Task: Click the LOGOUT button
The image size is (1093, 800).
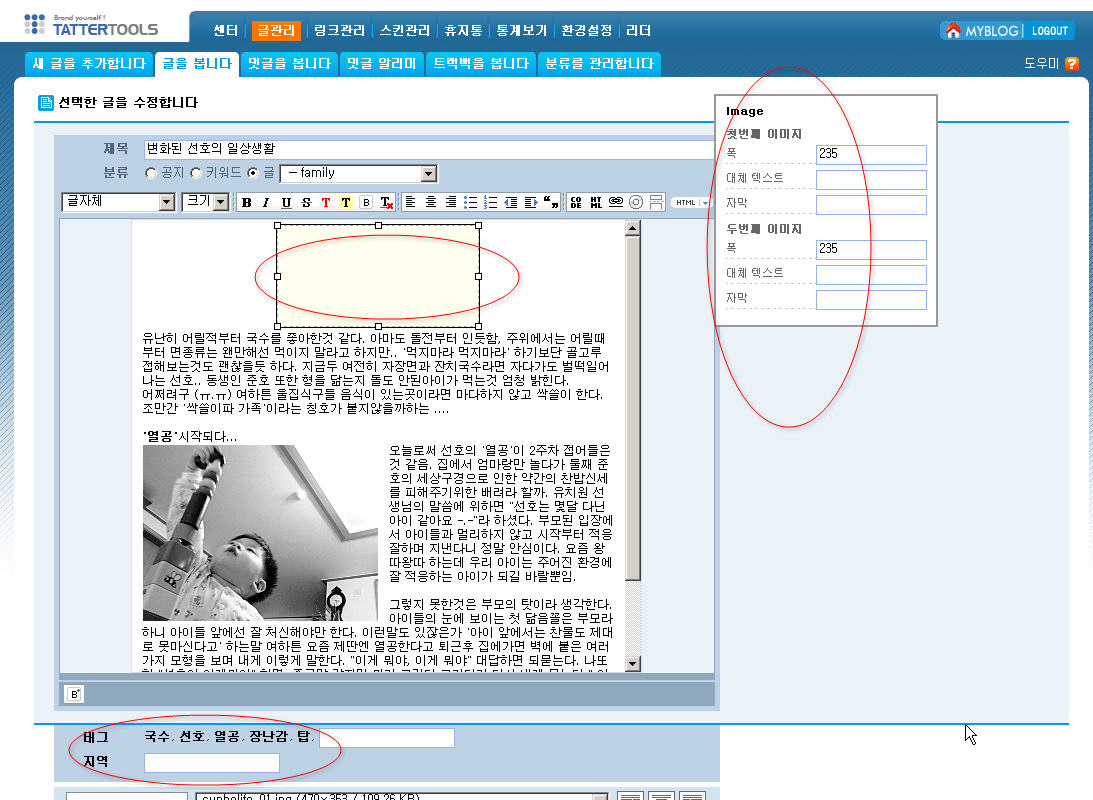Action: 1049,31
